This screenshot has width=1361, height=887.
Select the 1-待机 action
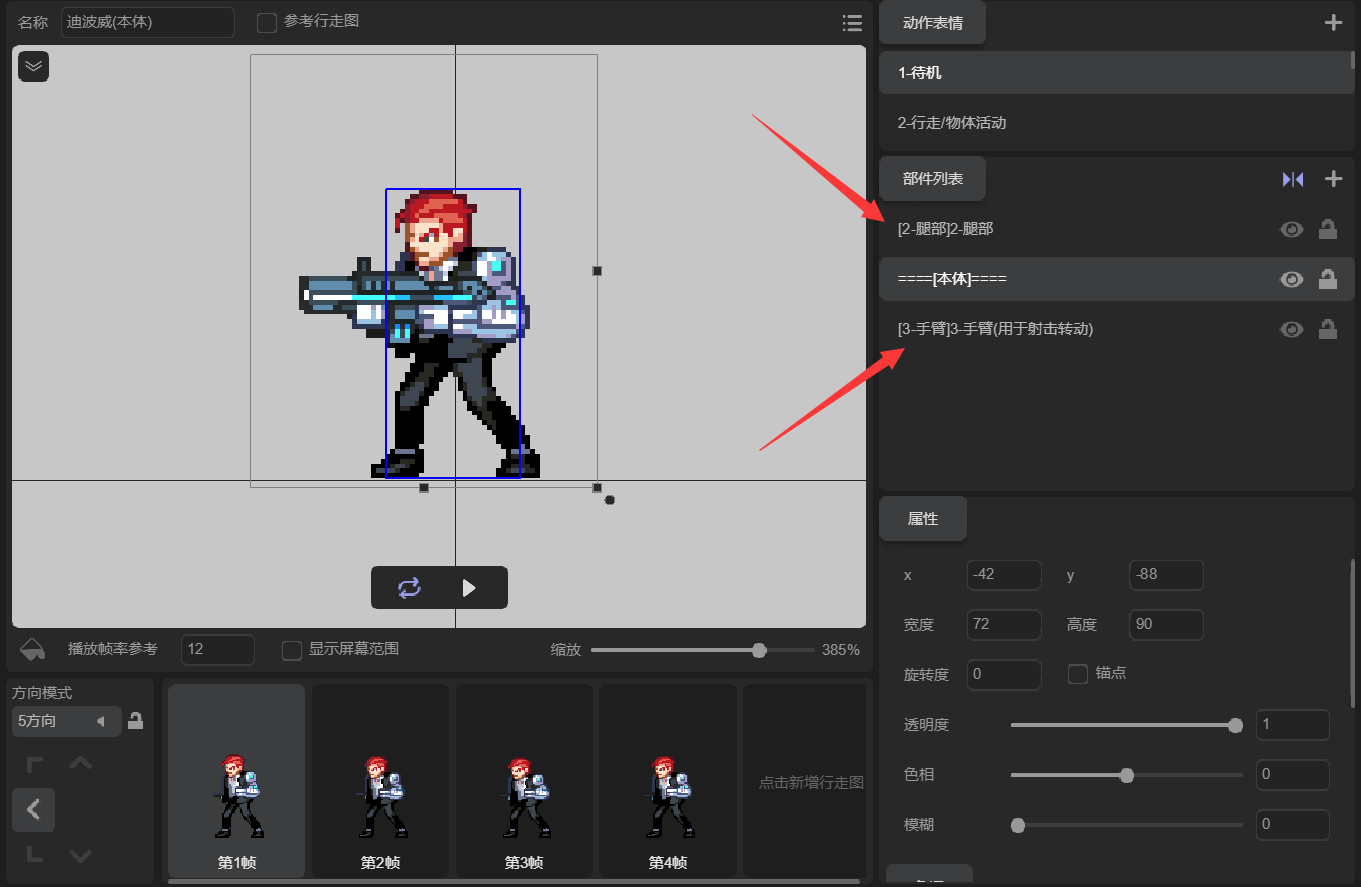[1116, 73]
